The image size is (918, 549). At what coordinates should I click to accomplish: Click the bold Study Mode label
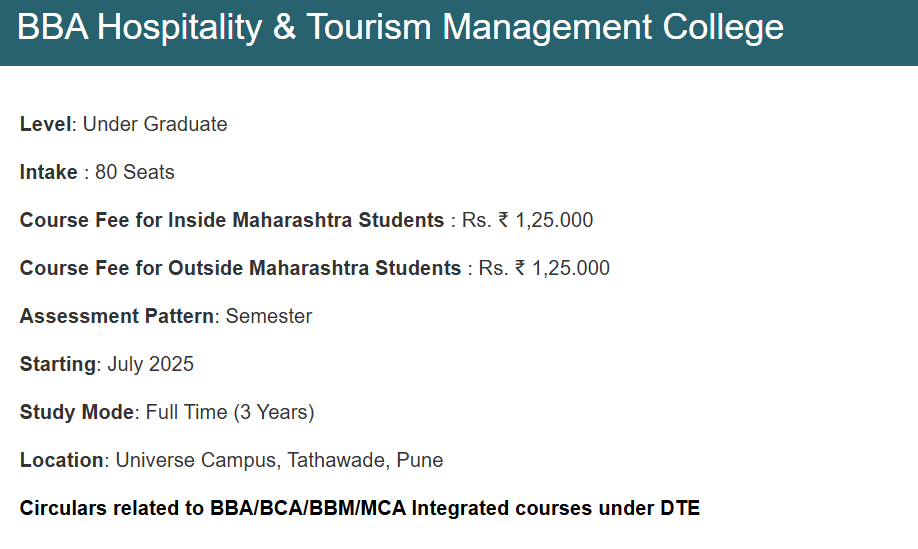pos(76,412)
